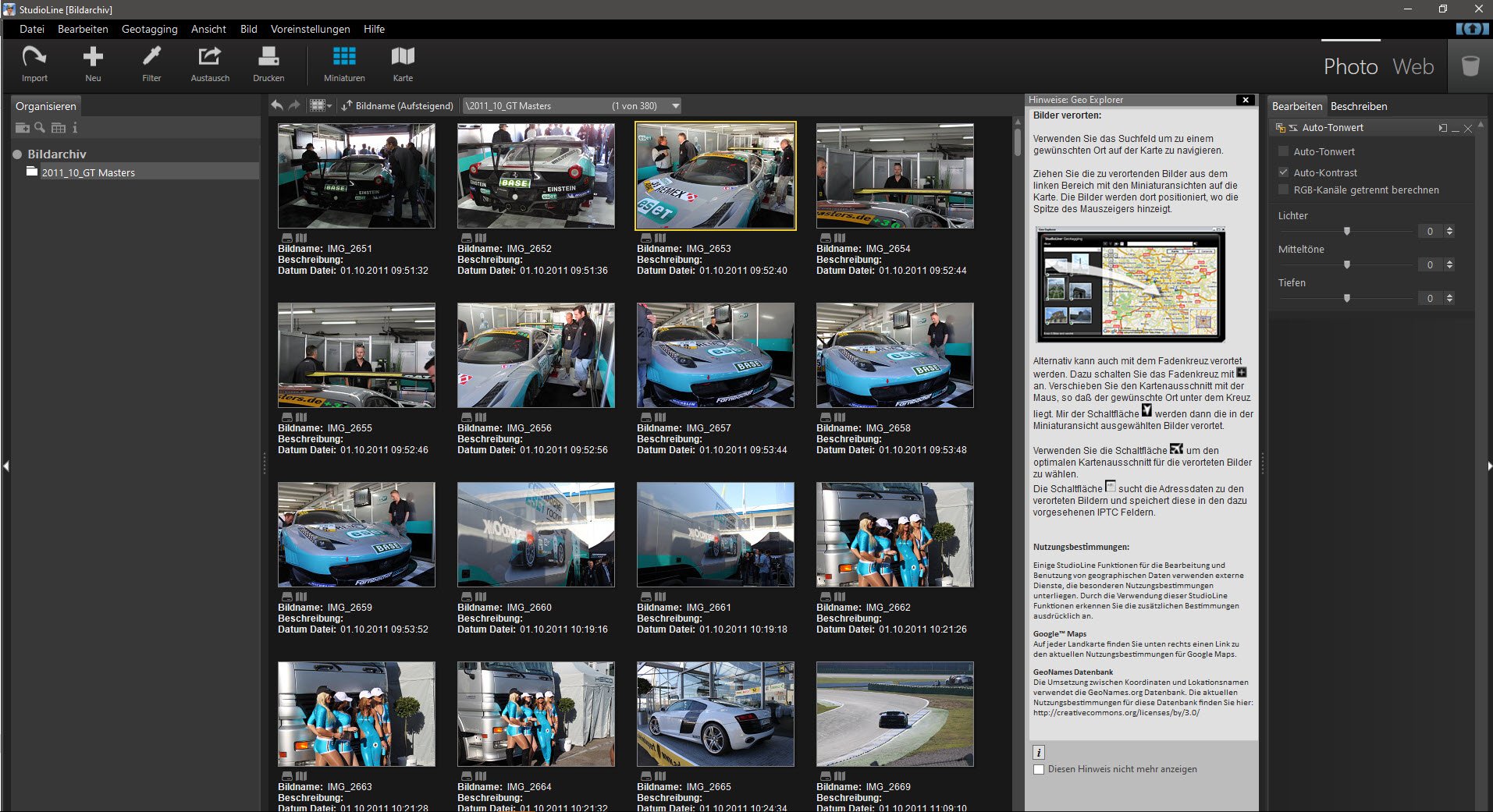Switch to the Beschreiben tab
1493x812 pixels.
(1359, 106)
